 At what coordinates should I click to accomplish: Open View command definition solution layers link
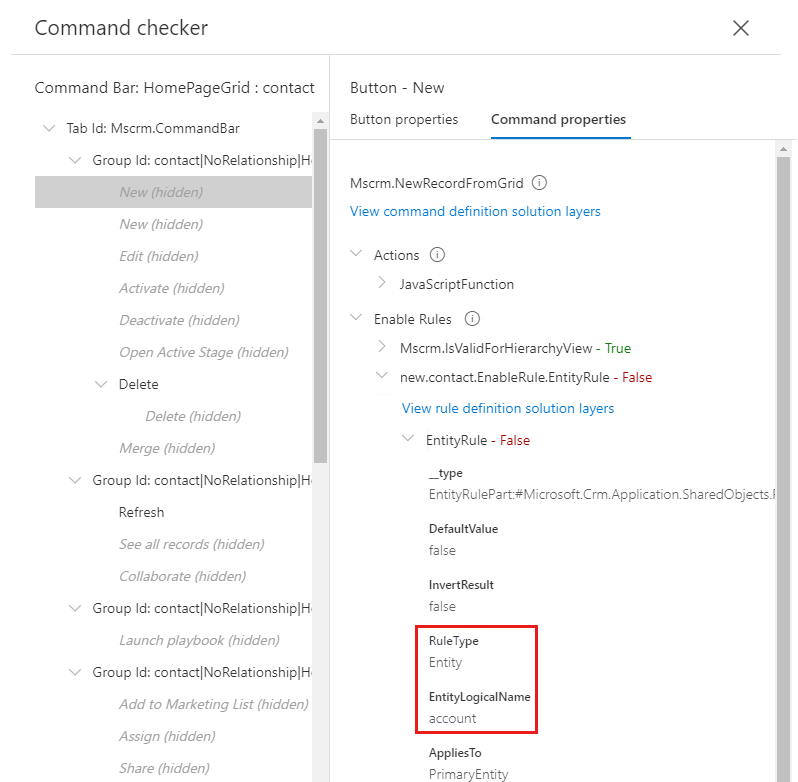475,212
